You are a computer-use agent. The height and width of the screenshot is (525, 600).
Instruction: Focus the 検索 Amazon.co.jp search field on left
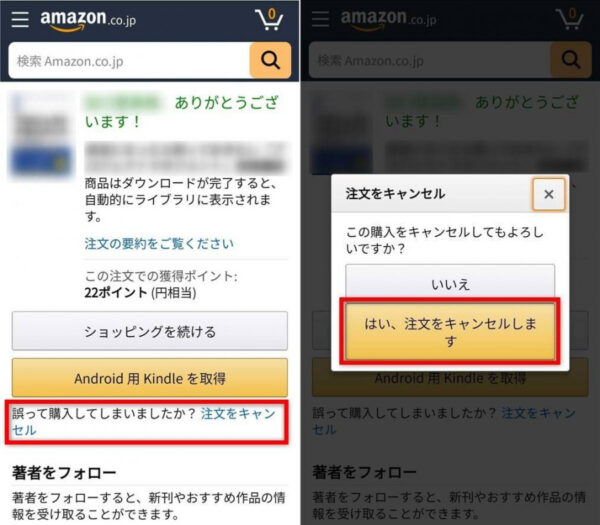point(129,61)
